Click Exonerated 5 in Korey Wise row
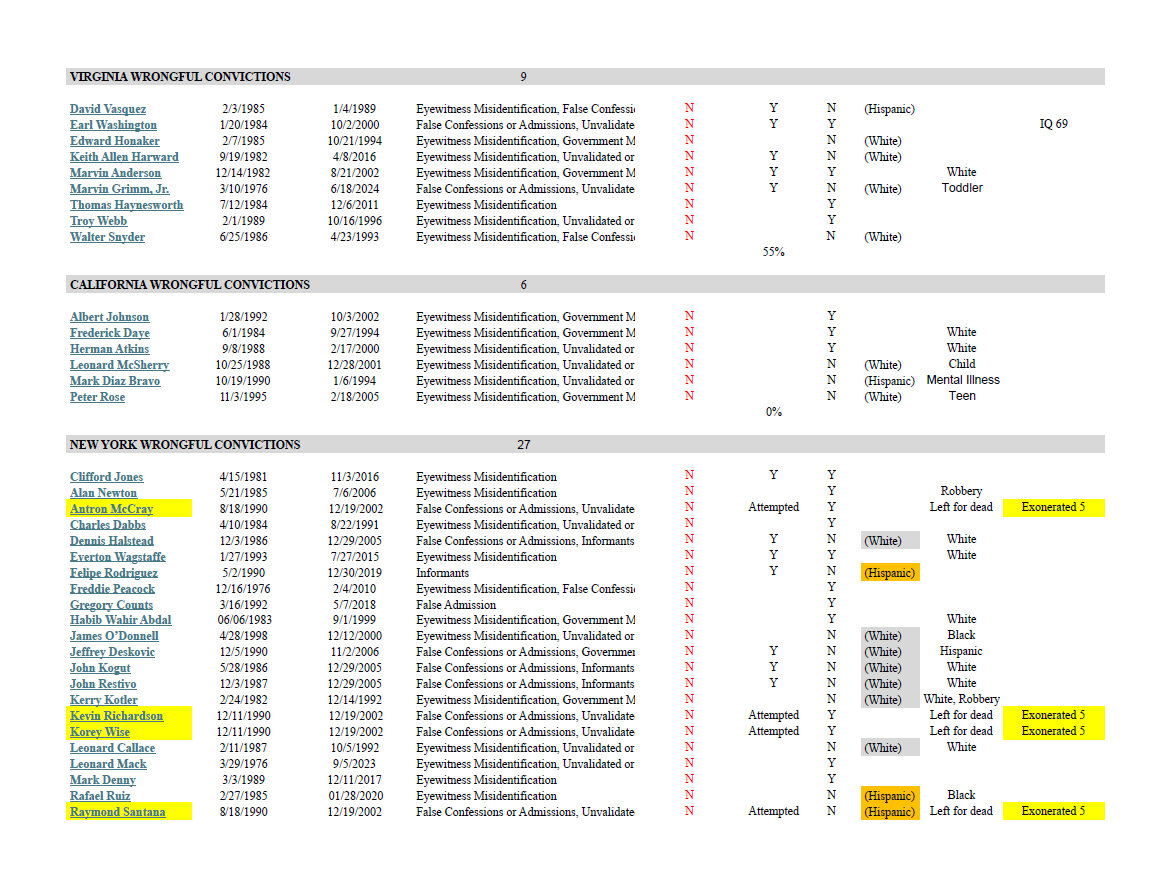The height and width of the screenshot is (890, 1172). click(x=1053, y=732)
